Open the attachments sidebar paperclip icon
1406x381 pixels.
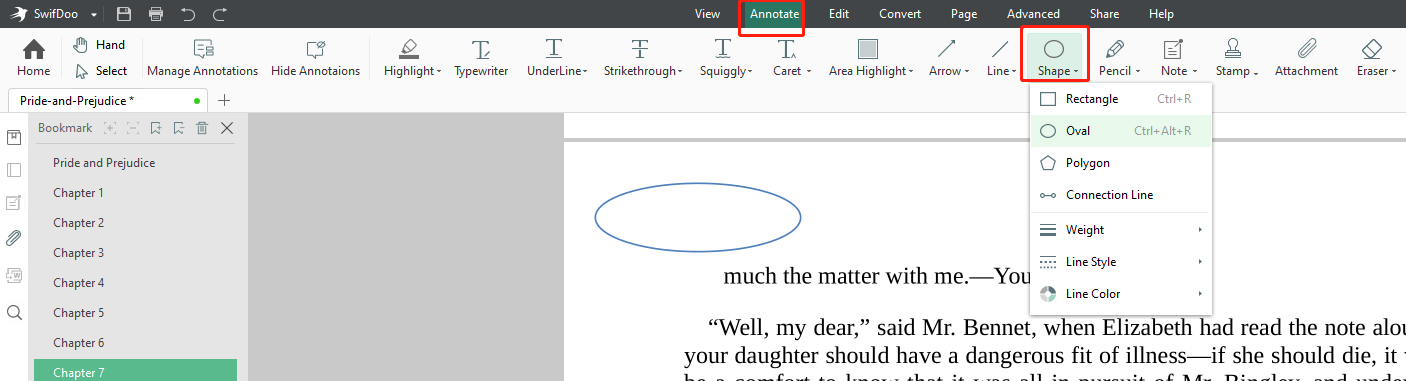(14, 238)
